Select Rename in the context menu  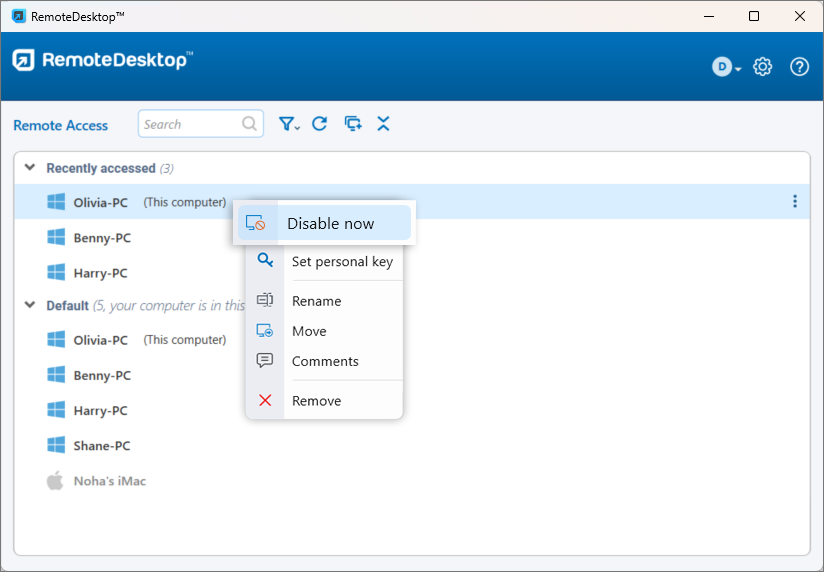[316, 301]
